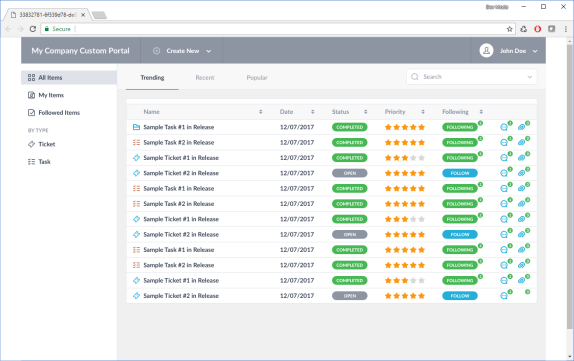Screen dimensions: 574x361
Task: Sort by the Name column arrows
Action: click(x=261, y=112)
